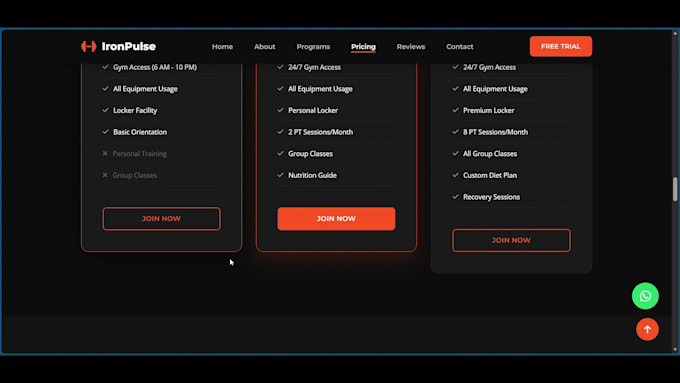Click the checkmark beside Nutrition Guide
Viewport: 680px width, 383px height.
coord(280,175)
